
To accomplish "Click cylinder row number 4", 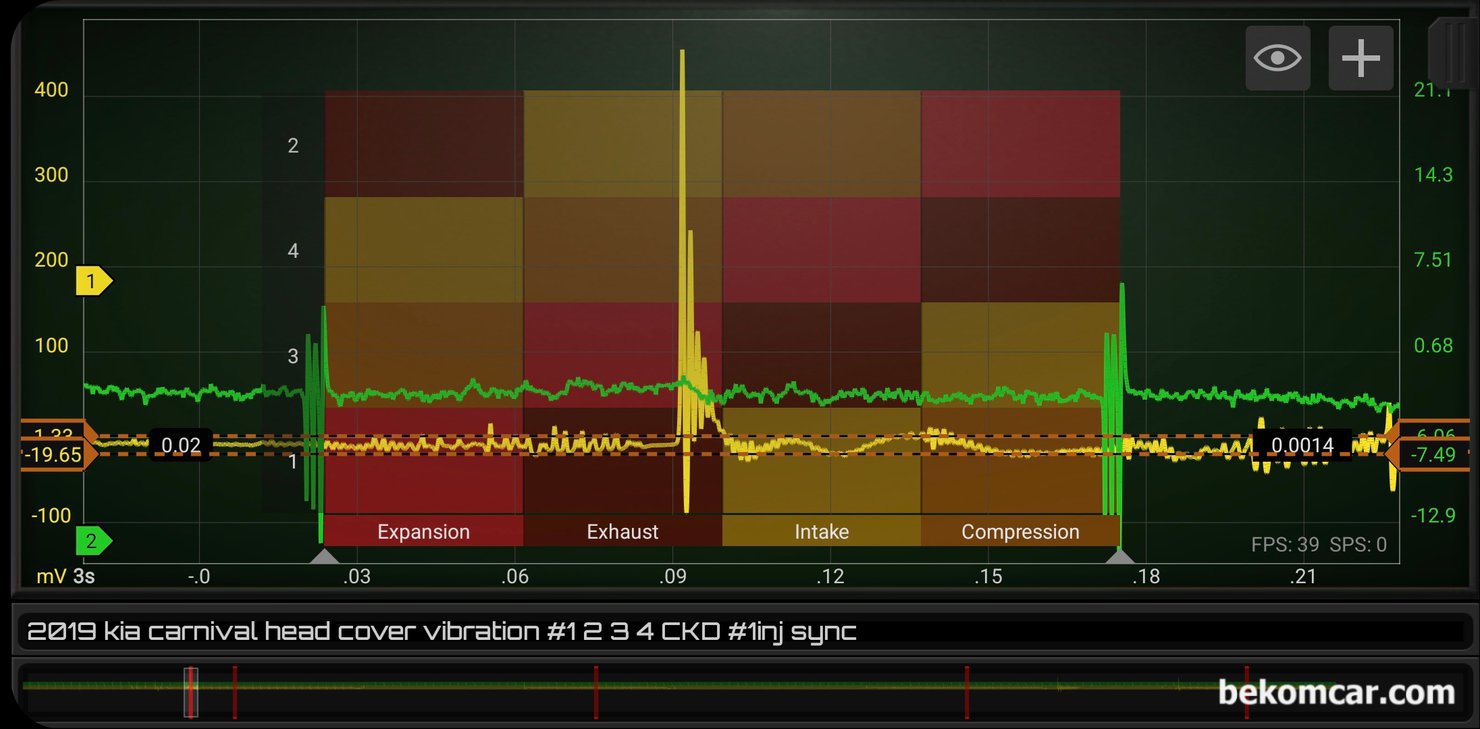I will pos(293,251).
